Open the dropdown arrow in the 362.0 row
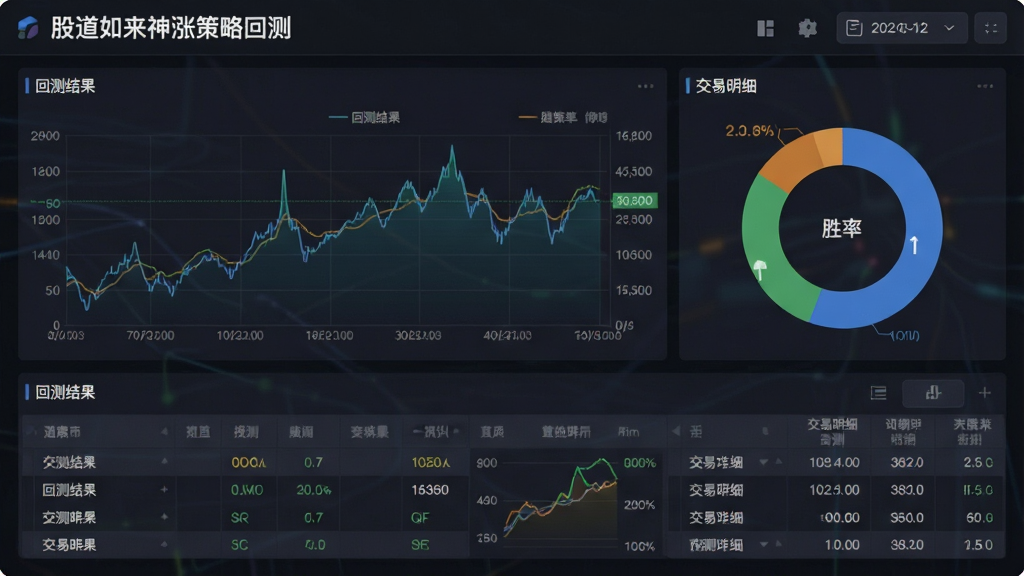 click(763, 462)
